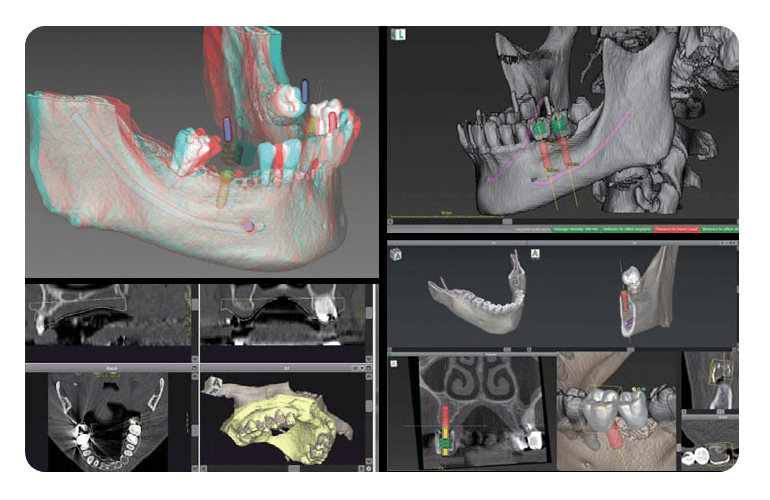Click the vertical scroll thumb beside yellow model
This screenshot has width=770, height=500.
coord(369,406)
